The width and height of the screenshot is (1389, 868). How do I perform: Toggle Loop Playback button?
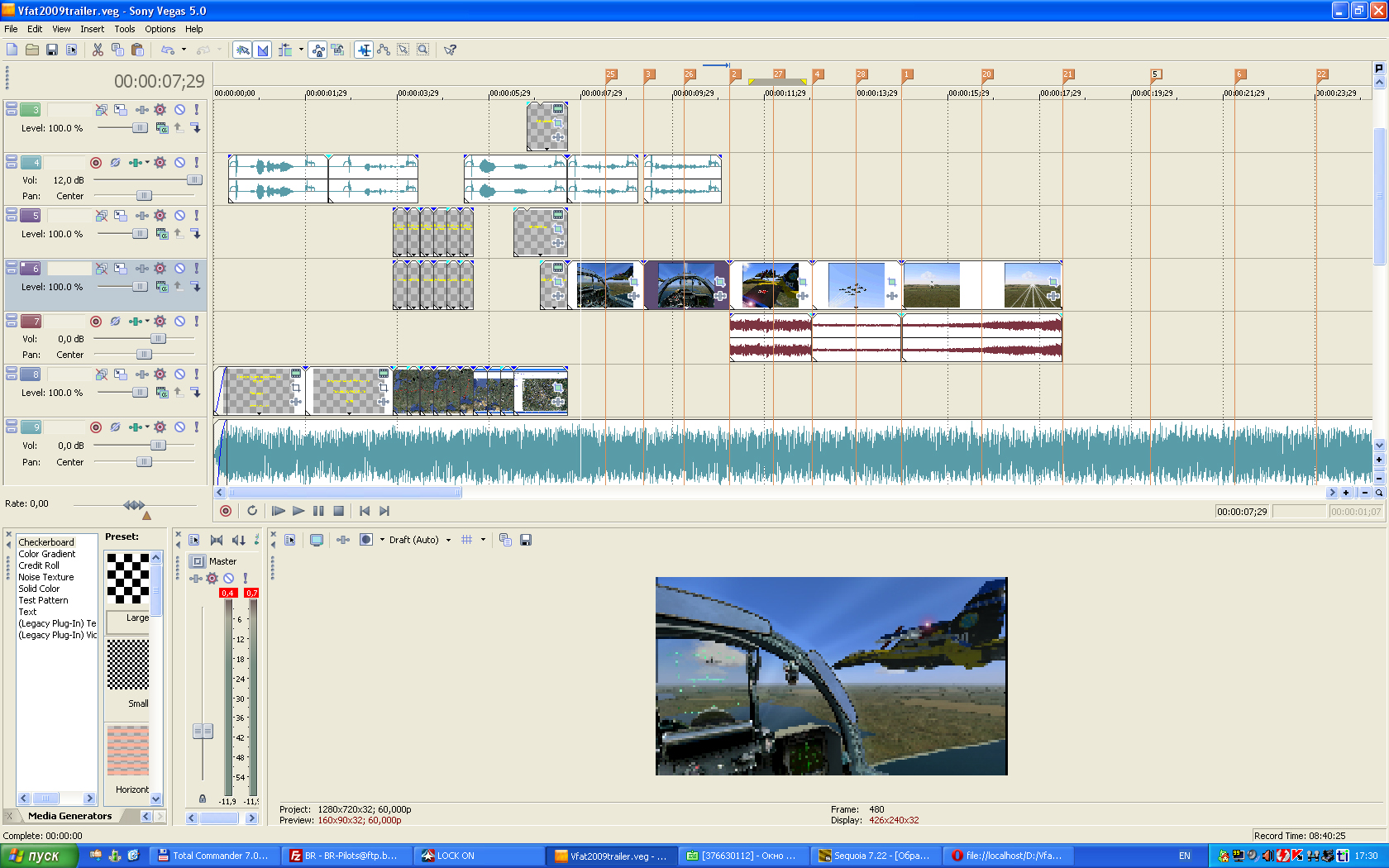[252, 511]
